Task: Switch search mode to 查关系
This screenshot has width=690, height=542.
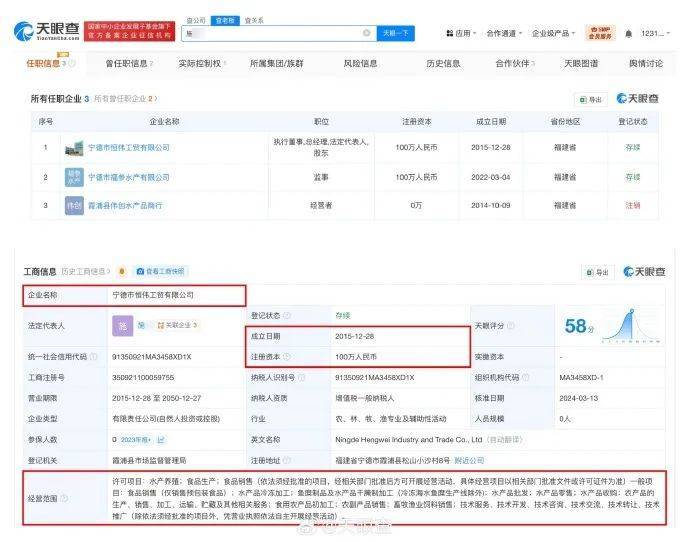Action: 254,20
